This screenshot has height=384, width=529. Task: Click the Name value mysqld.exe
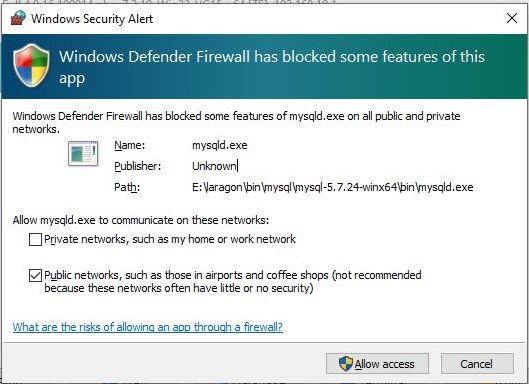220,145
